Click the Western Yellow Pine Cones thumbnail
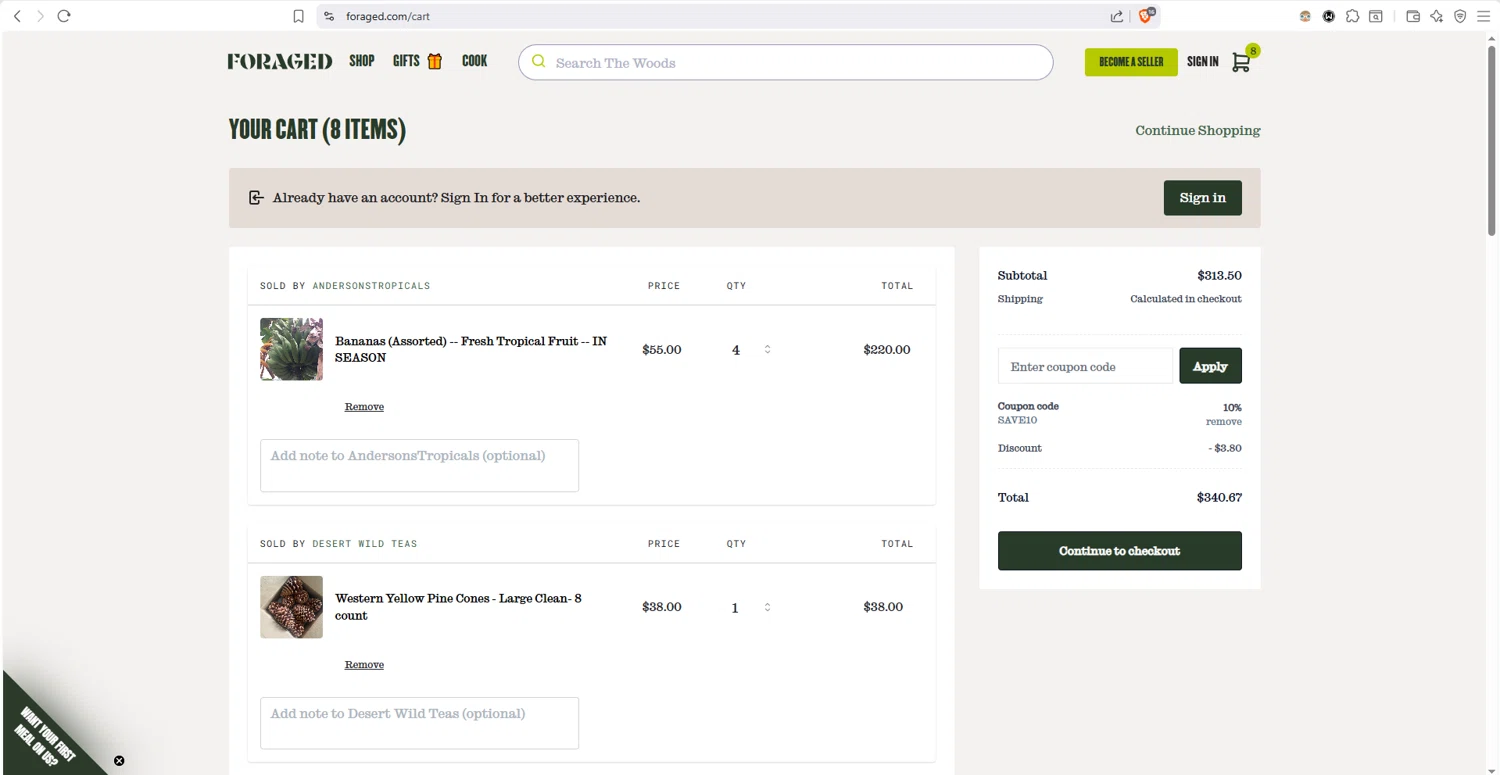 291,607
